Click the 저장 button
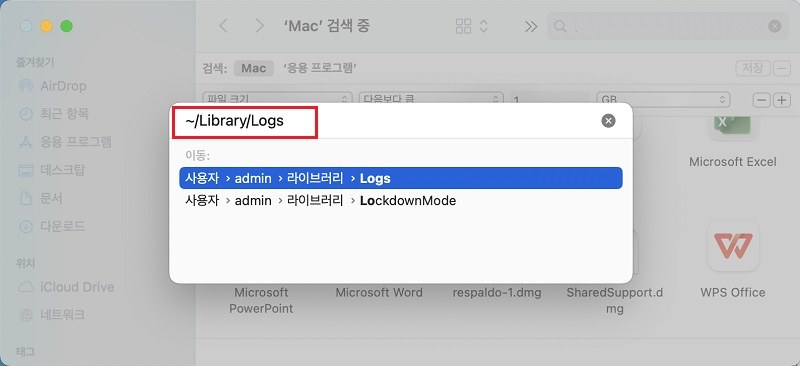800x366 pixels. point(752,68)
